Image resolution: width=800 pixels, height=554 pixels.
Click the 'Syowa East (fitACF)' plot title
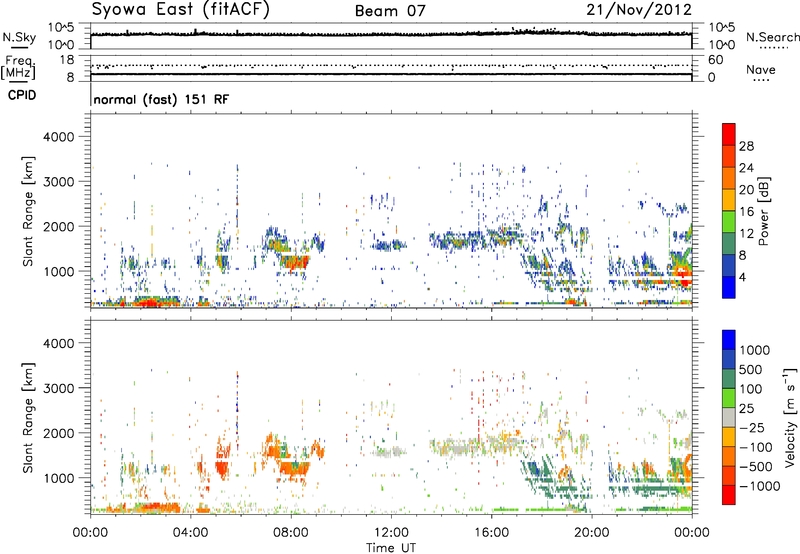pyautogui.click(x=180, y=10)
